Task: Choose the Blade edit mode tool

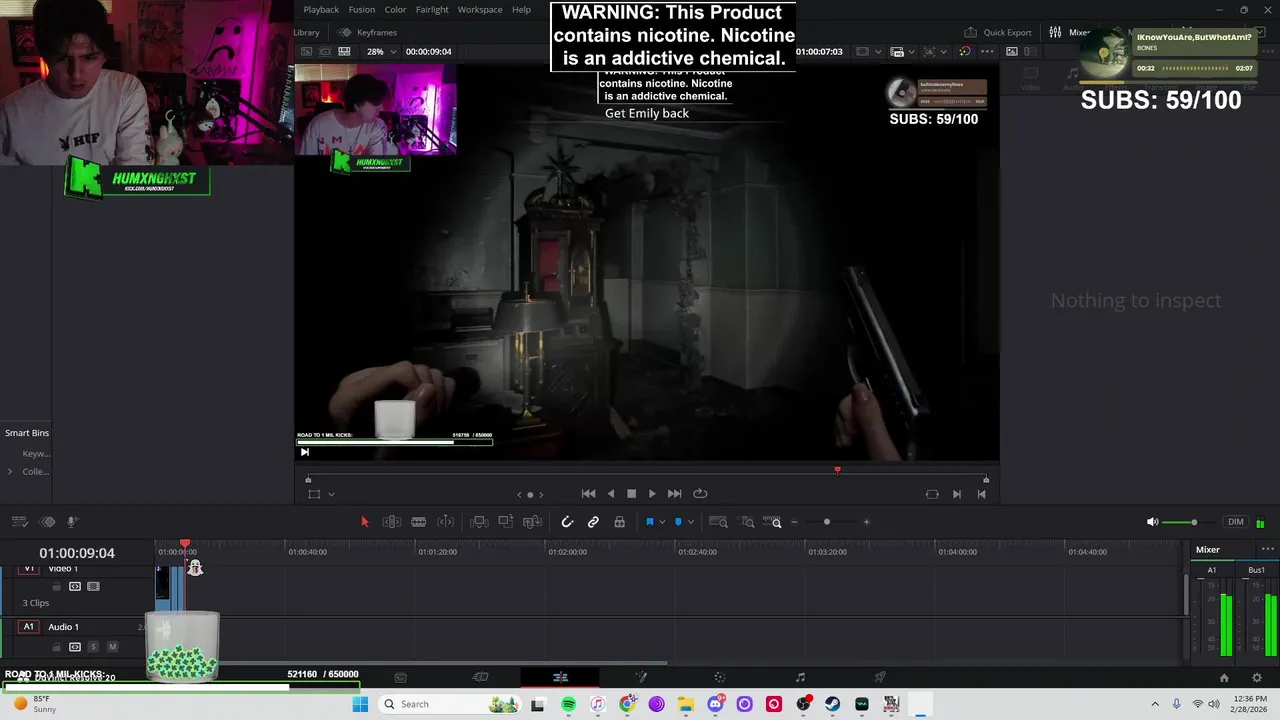Action: (x=419, y=522)
